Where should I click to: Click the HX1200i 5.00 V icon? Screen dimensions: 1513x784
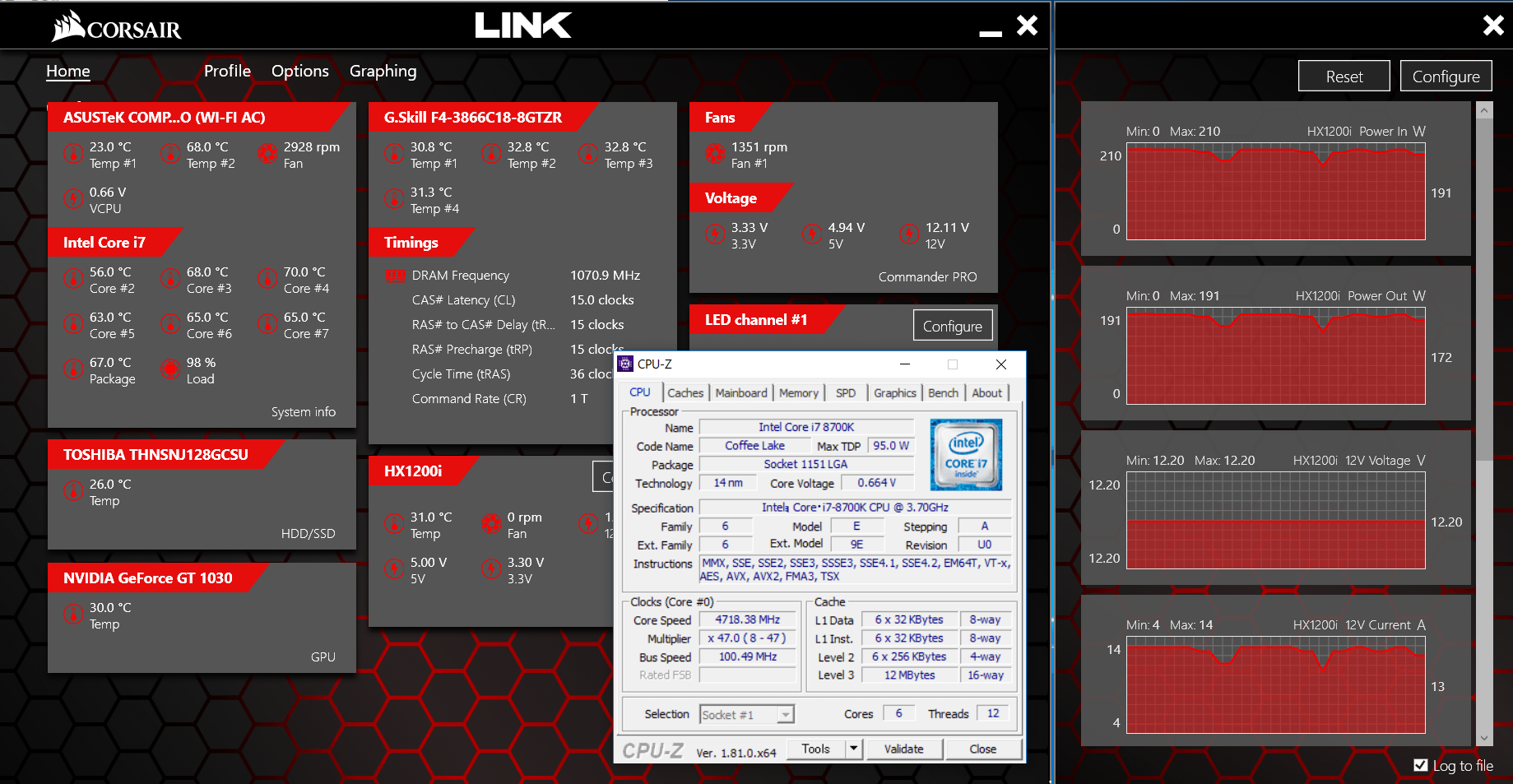394,568
